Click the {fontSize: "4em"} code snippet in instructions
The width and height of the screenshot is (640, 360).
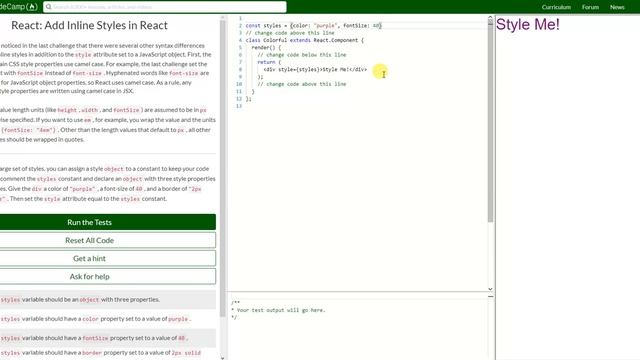click(28, 130)
